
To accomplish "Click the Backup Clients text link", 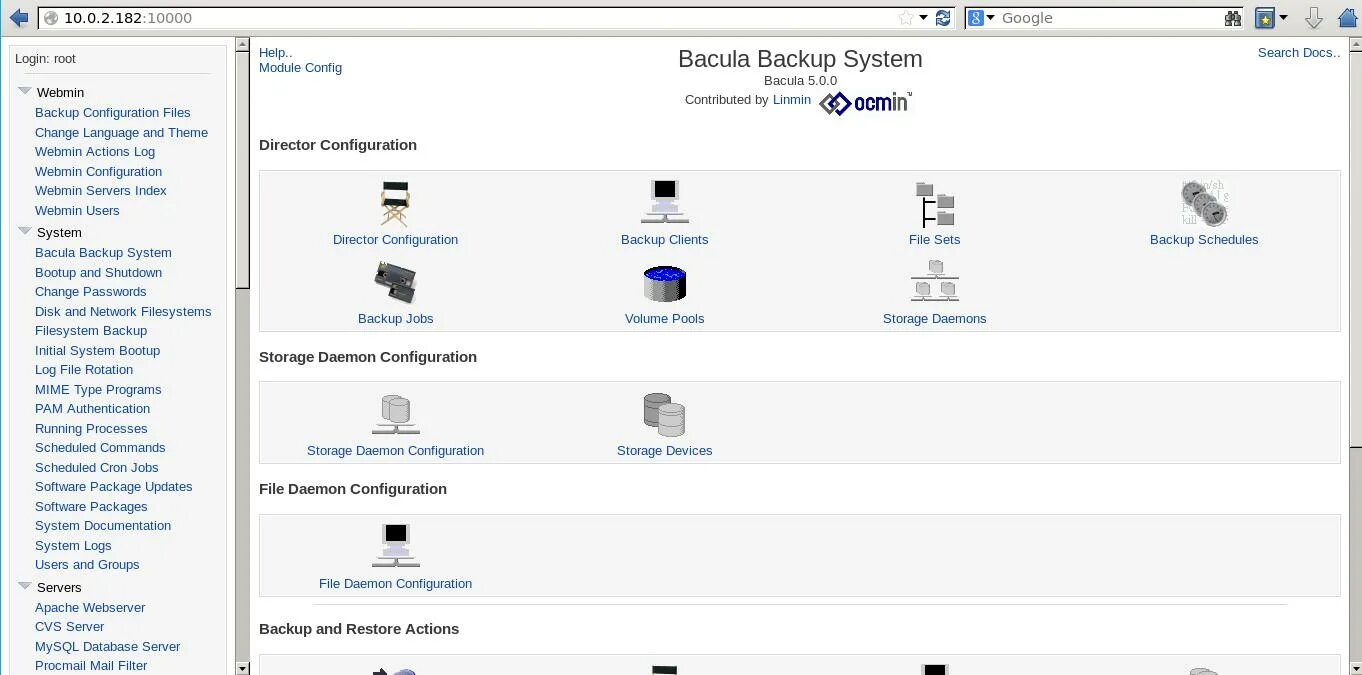I will click(x=665, y=240).
